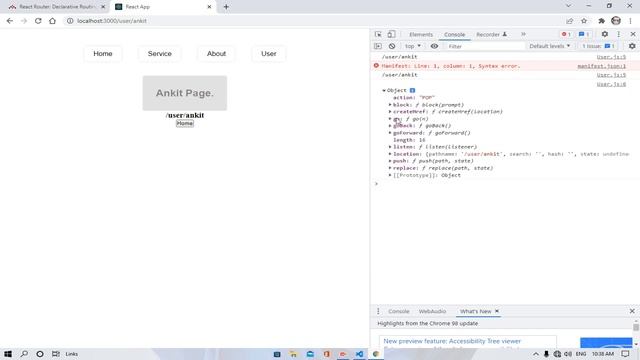Open the Default levels dropdown

549,46
